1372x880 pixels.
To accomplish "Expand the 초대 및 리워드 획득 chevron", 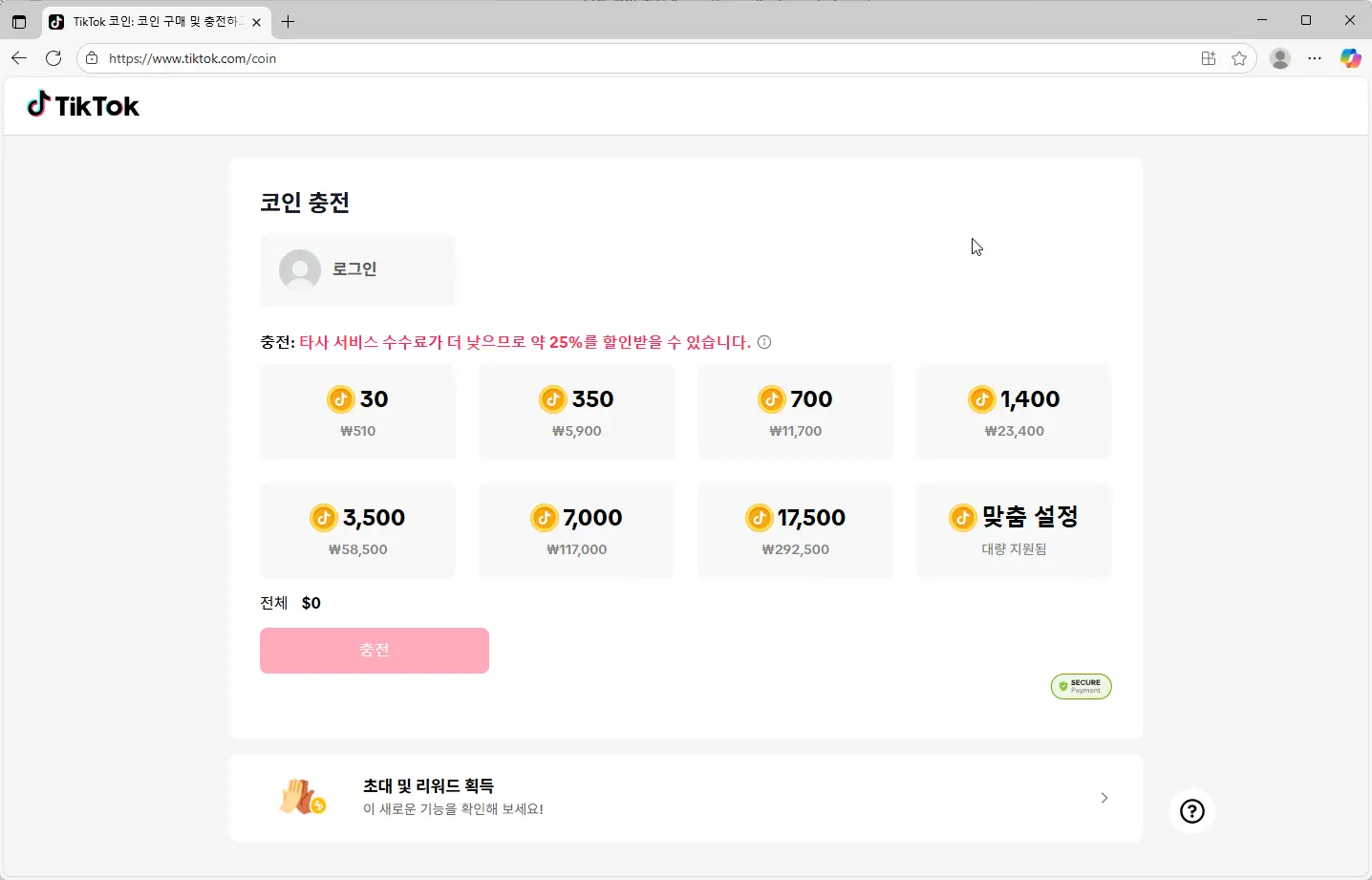I will click(x=1104, y=798).
